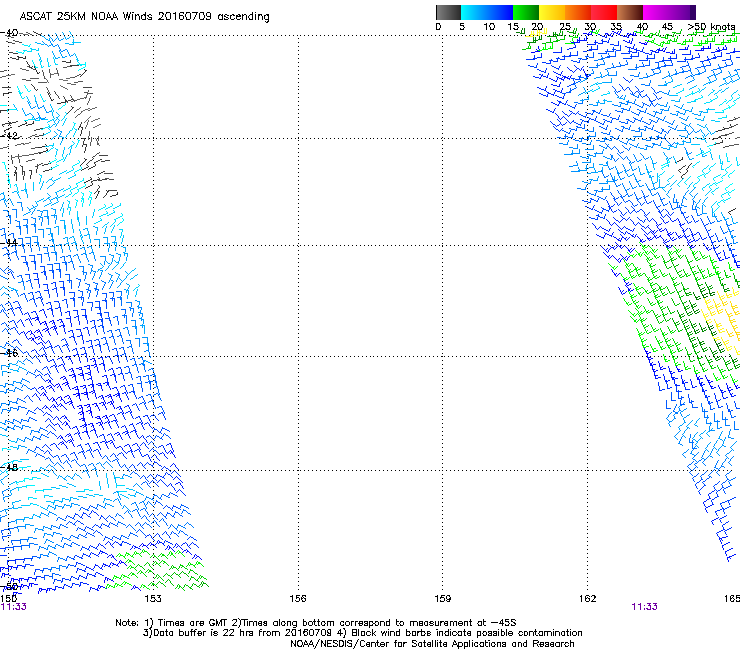This screenshot has width=740, height=650.
Task: Select the brown 35-40 knots legend swatch
Action: click(x=630, y=12)
